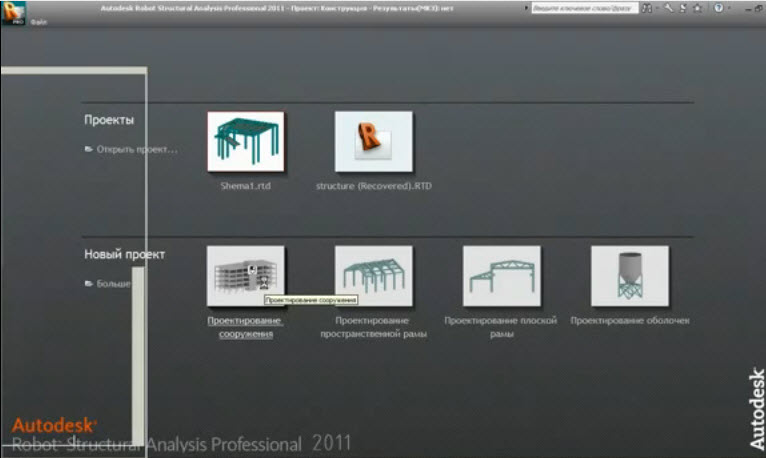Open the structure (Recovered).RTD project icon
This screenshot has width=766, height=458.
coord(374,142)
